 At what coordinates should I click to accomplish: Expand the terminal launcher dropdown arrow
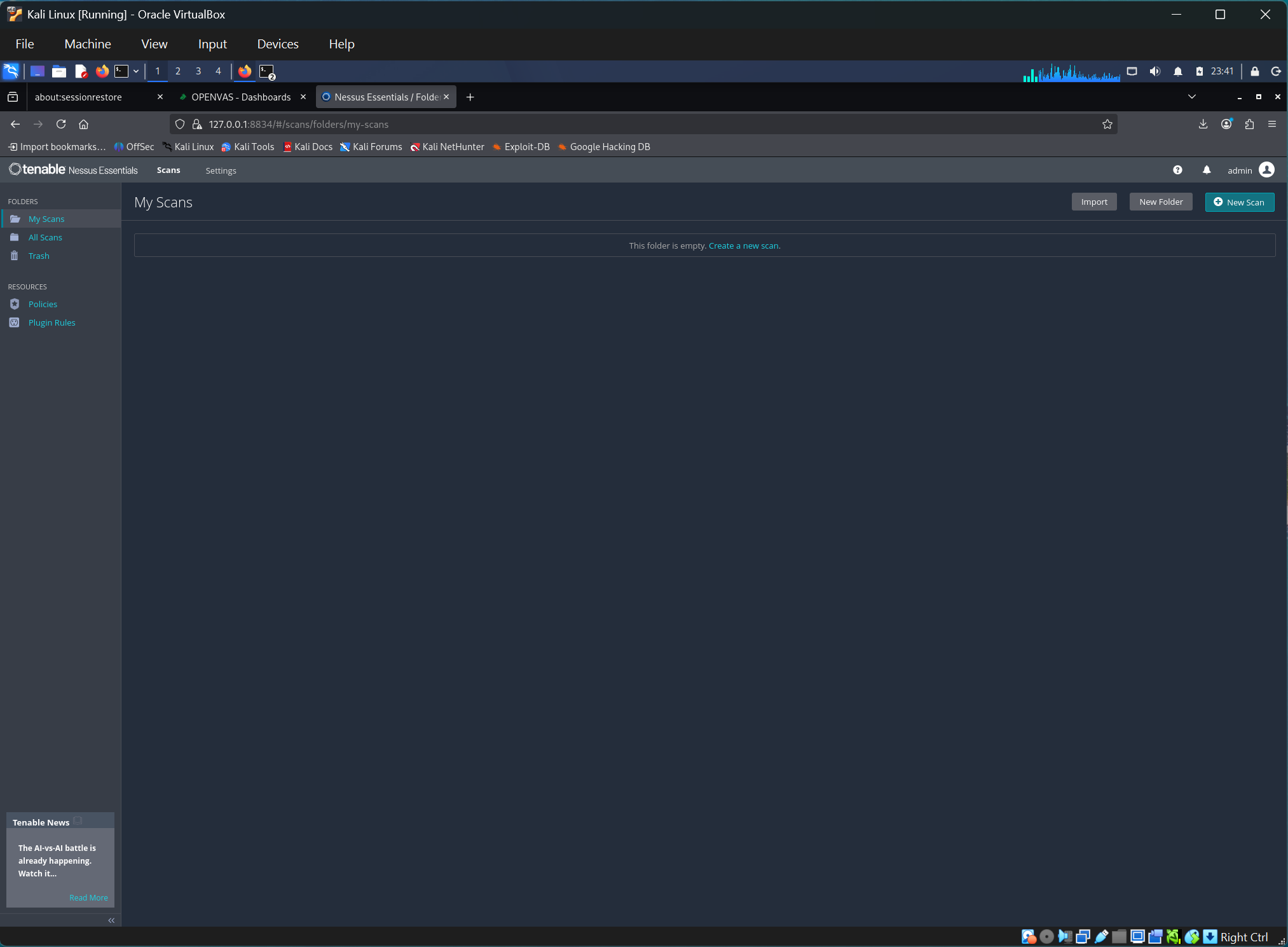coord(136,71)
